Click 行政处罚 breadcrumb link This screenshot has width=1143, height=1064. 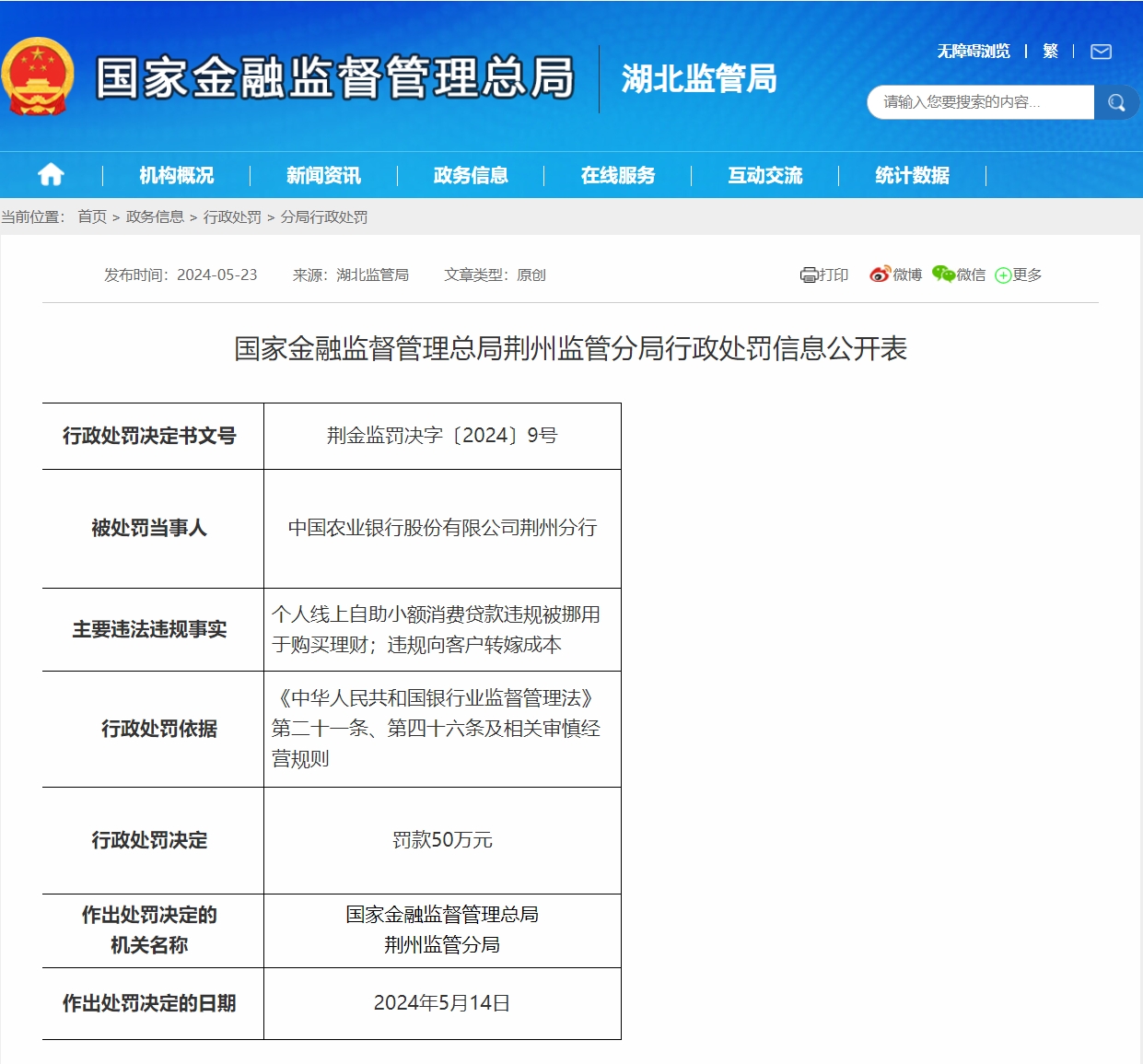point(232,216)
